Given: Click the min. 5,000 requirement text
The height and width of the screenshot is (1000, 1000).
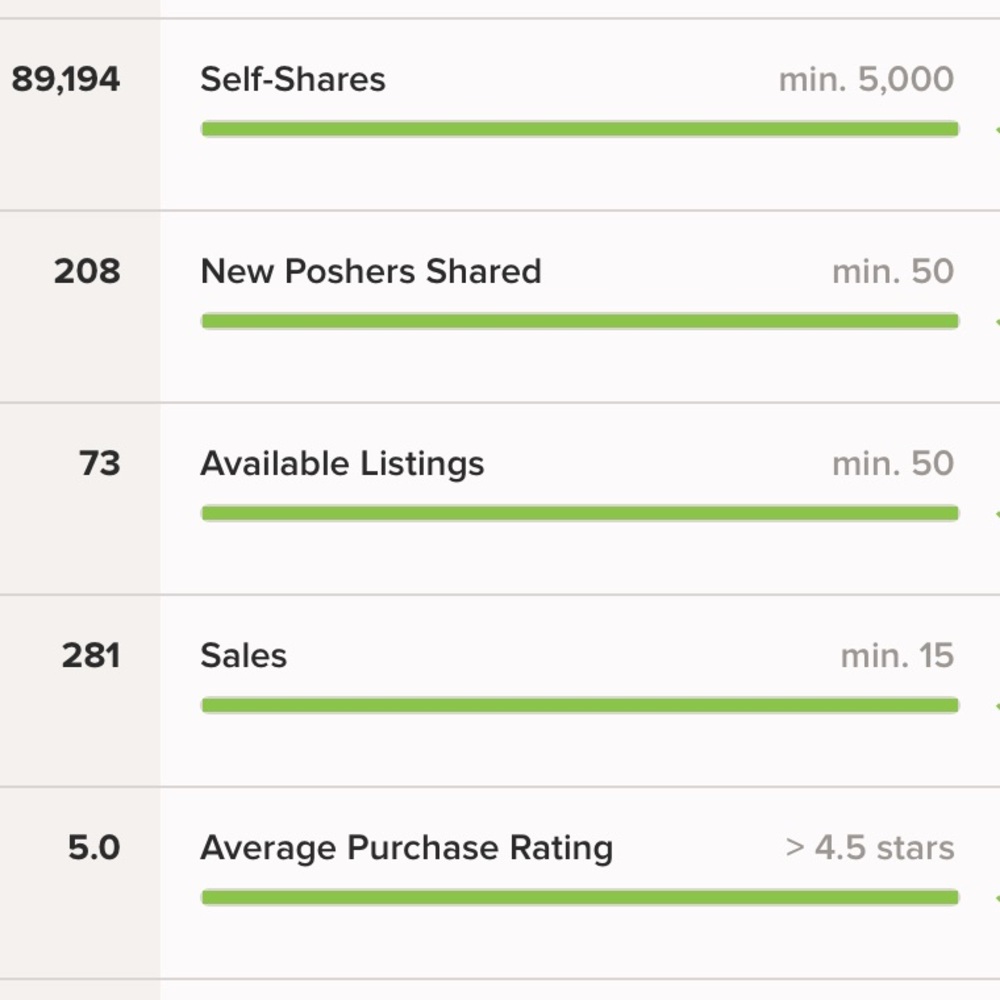Looking at the screenshot, I should 866,80.
